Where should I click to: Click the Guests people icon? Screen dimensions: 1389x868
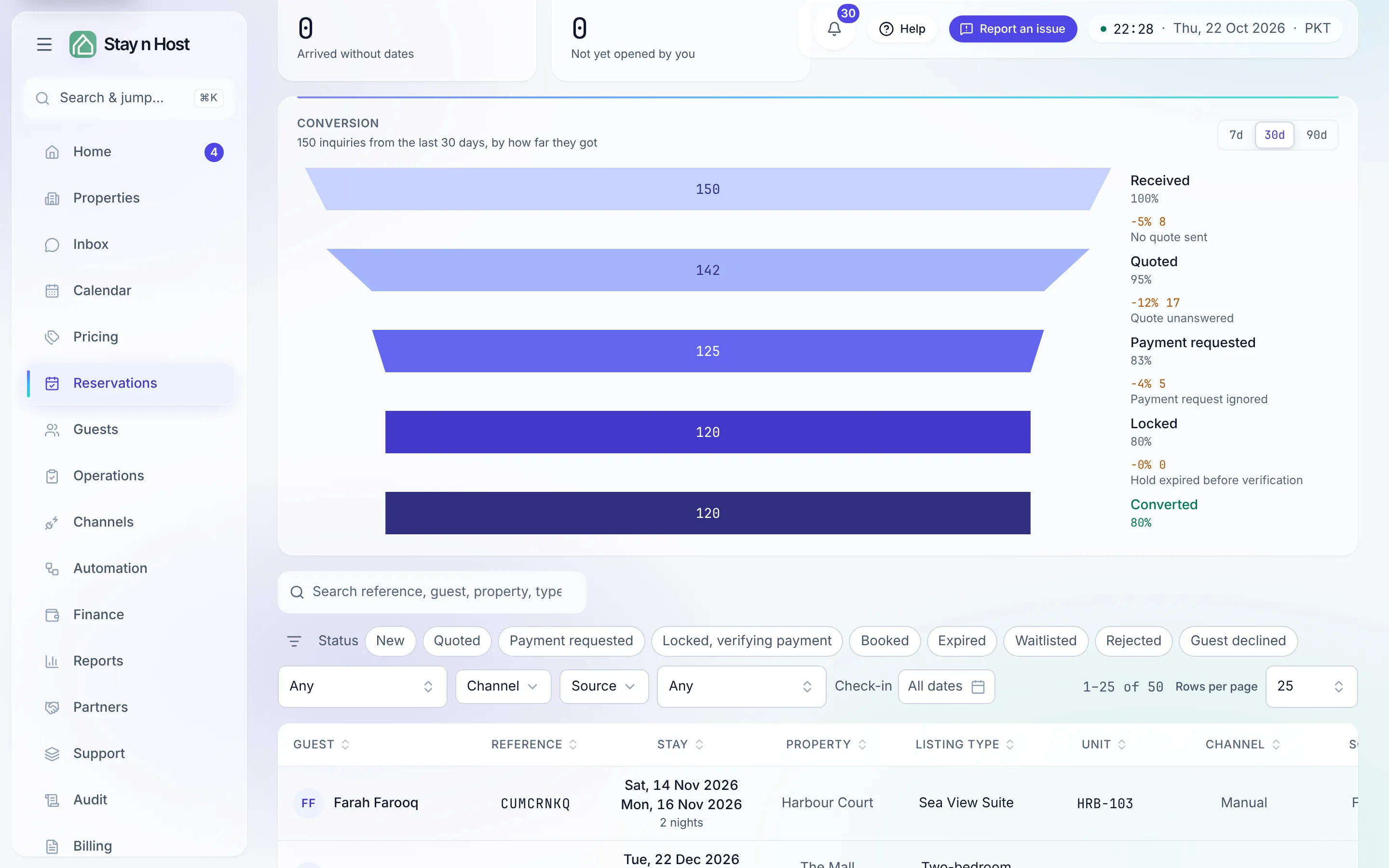[52, 430]
